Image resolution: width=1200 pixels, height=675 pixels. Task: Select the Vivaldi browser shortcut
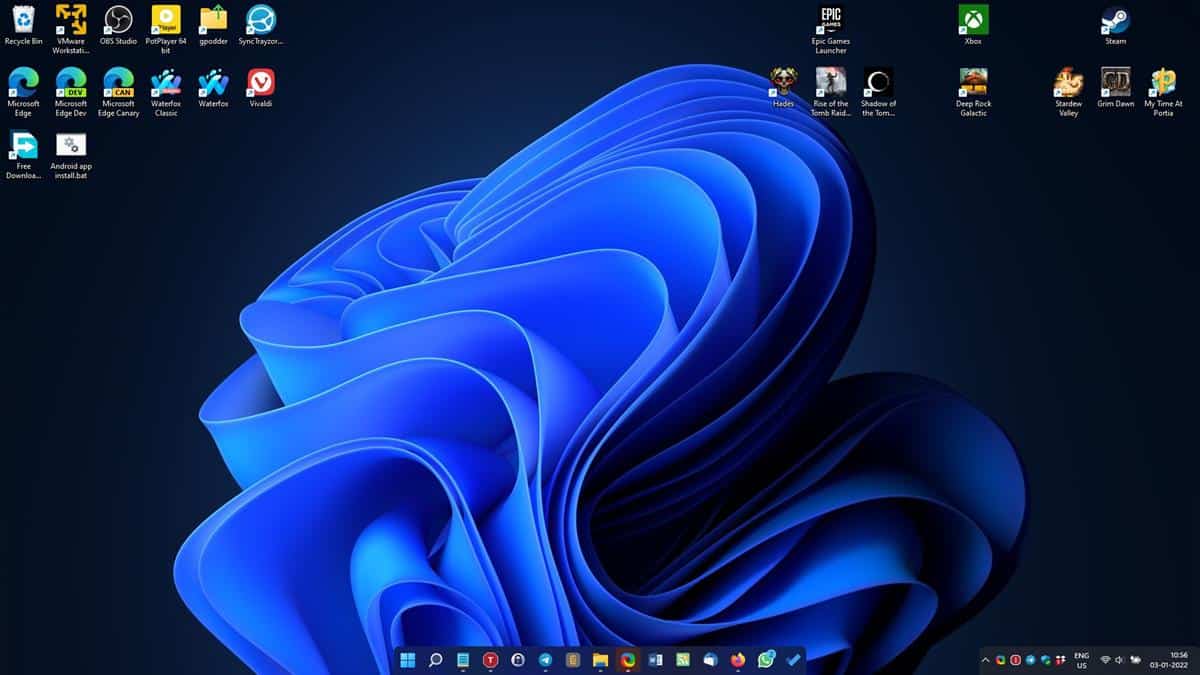[261, 88]
